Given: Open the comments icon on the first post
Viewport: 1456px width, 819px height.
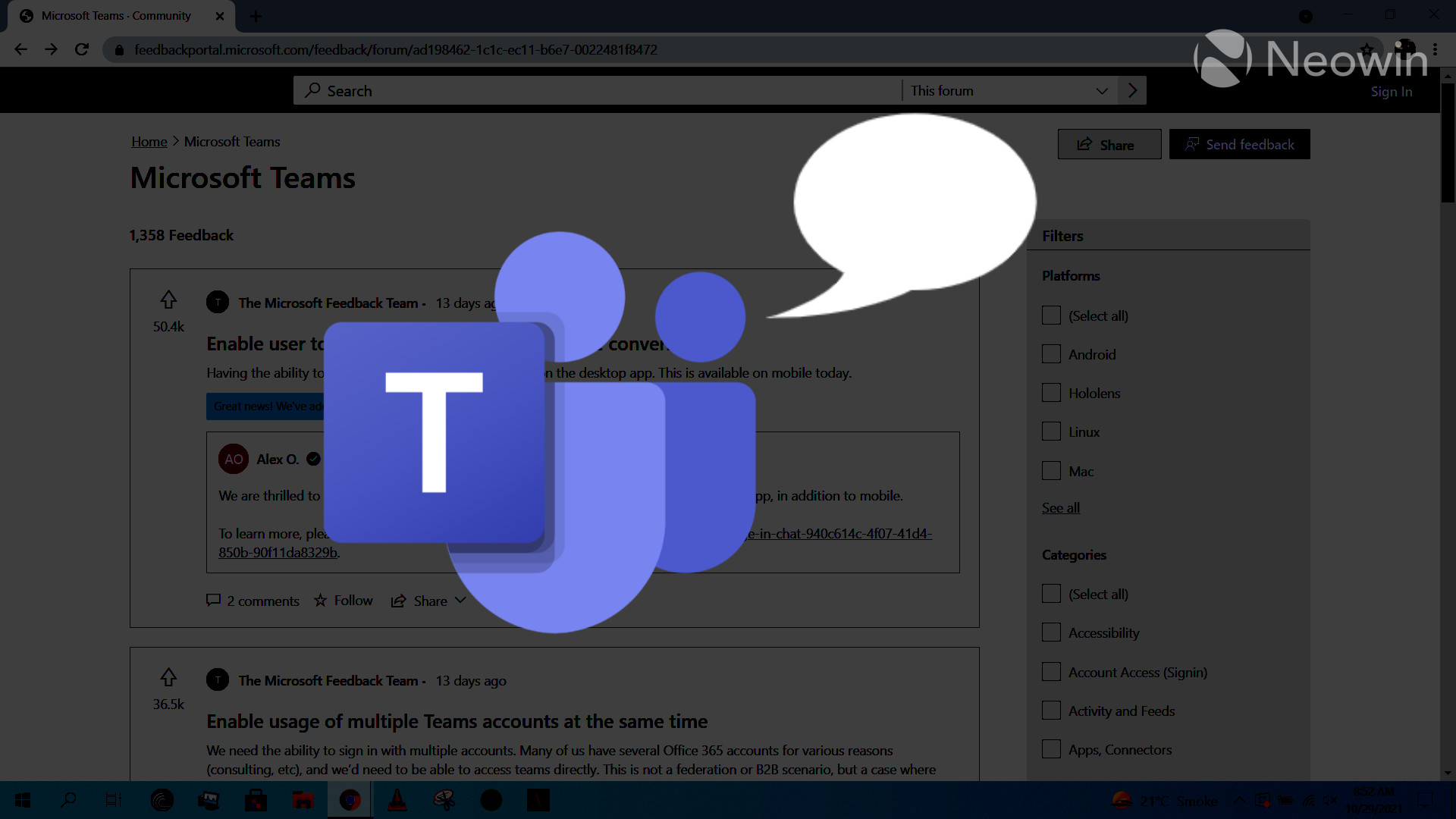Looking at the screenshot, I should coord(215,601).
